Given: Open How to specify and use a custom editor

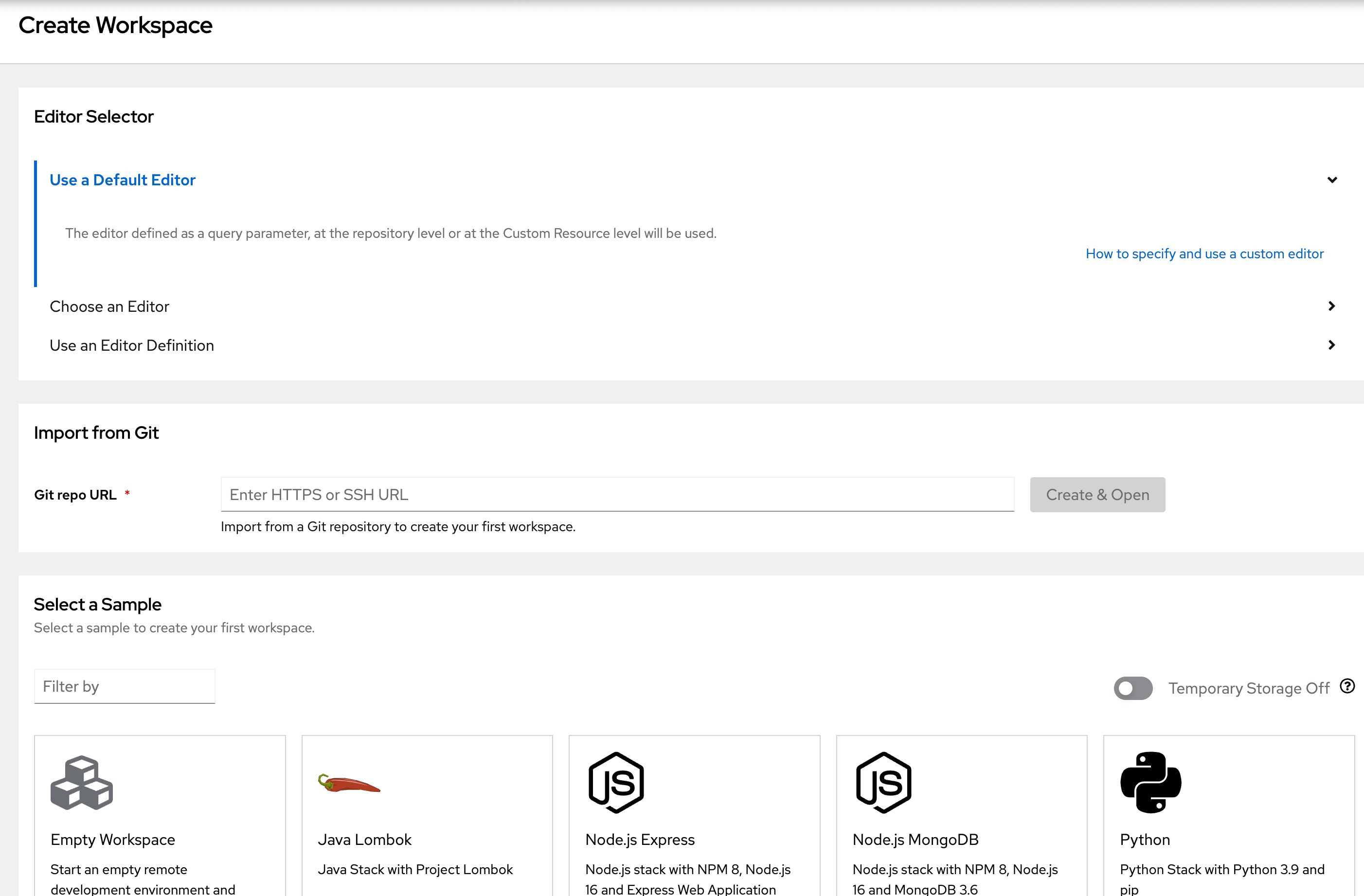Looking at the screenshot, I should point(1204,253).
